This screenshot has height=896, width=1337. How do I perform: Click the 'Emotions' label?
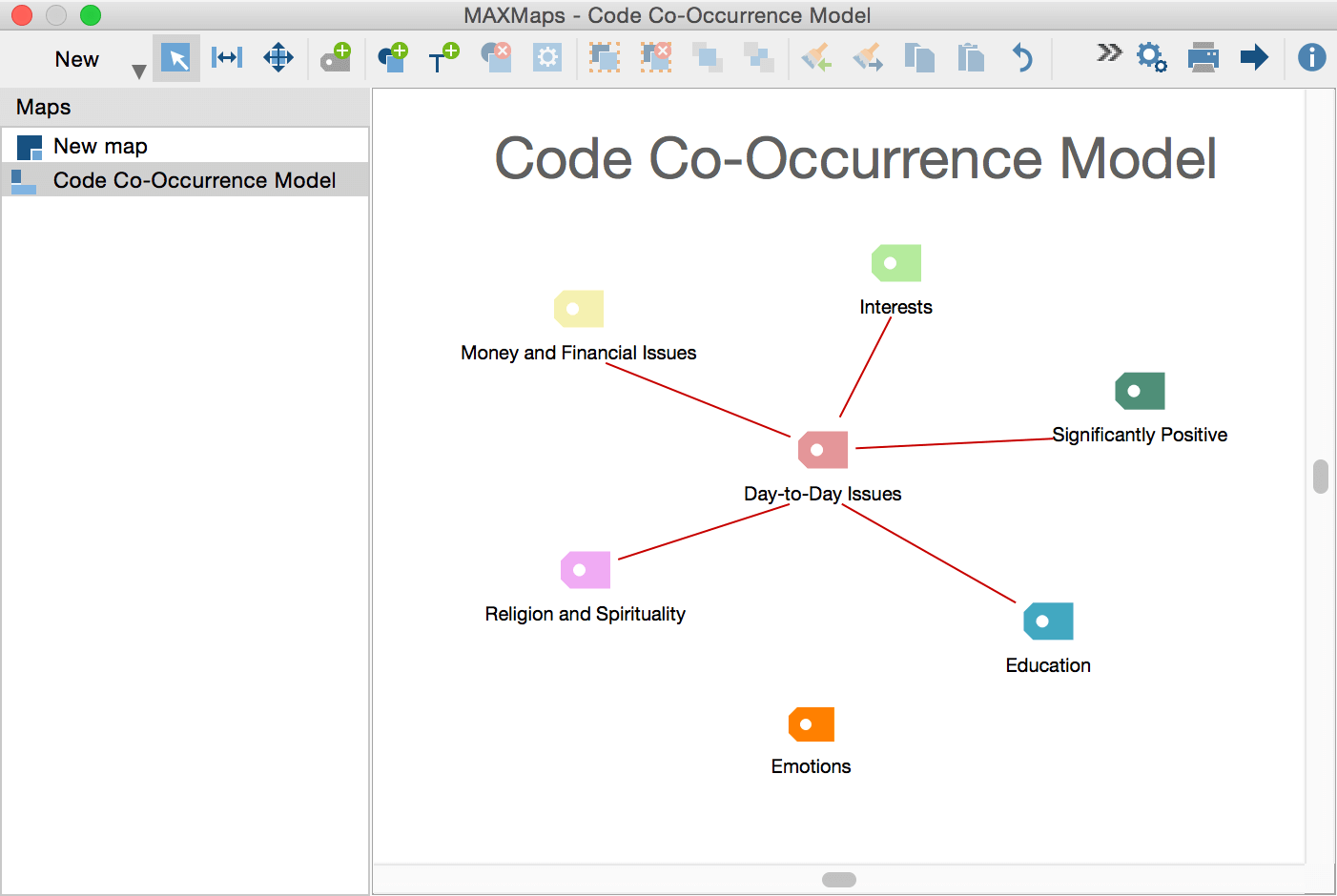812,766
